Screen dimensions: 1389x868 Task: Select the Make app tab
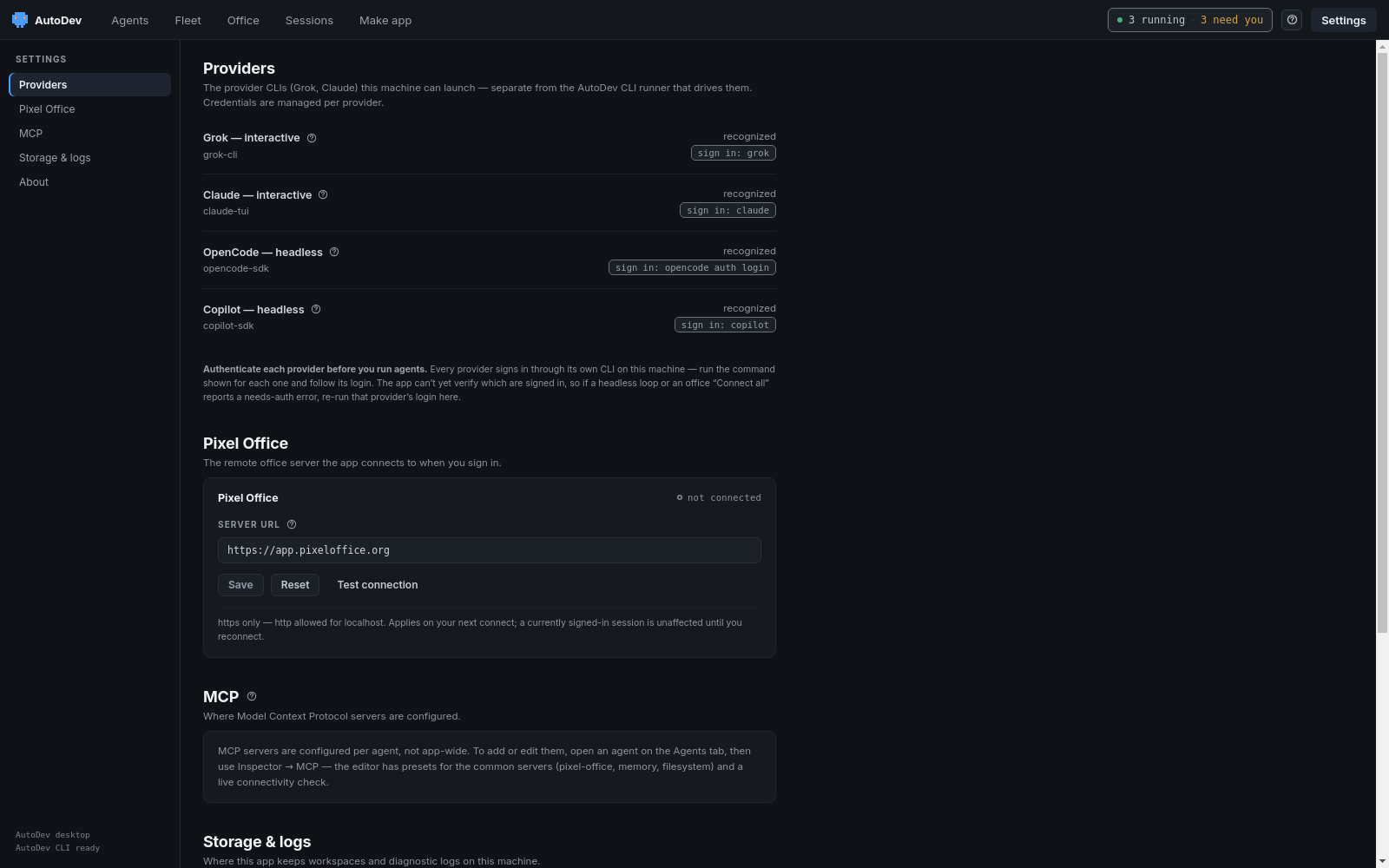click(385, 20)
